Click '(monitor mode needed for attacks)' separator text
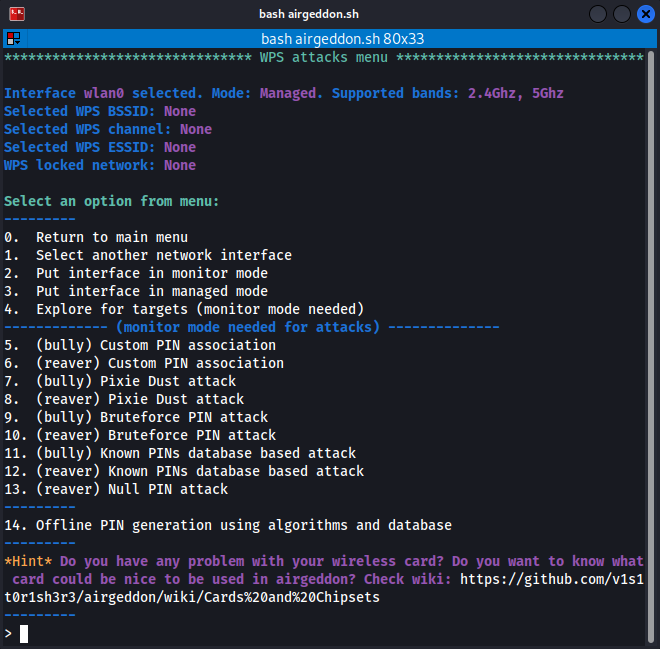Viewport: 660px width, 649px height. (248, 327)
